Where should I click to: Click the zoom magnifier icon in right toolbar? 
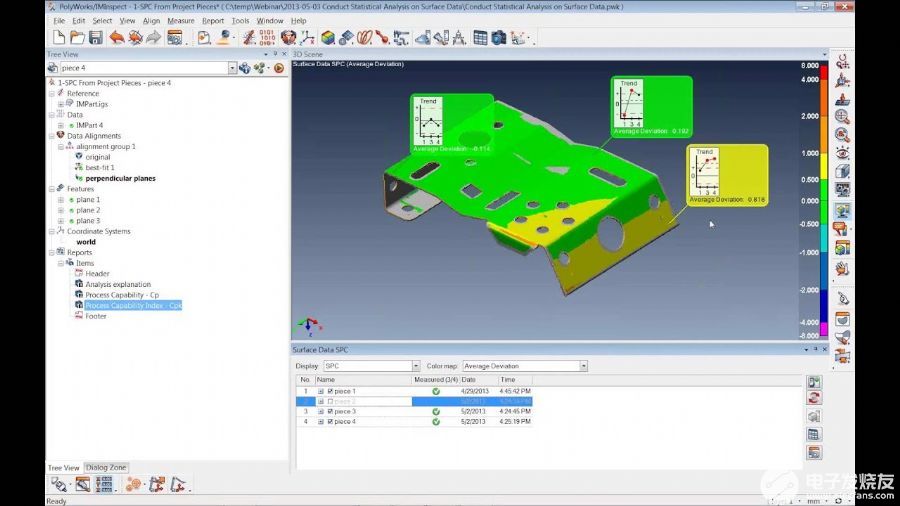point(842,116)
